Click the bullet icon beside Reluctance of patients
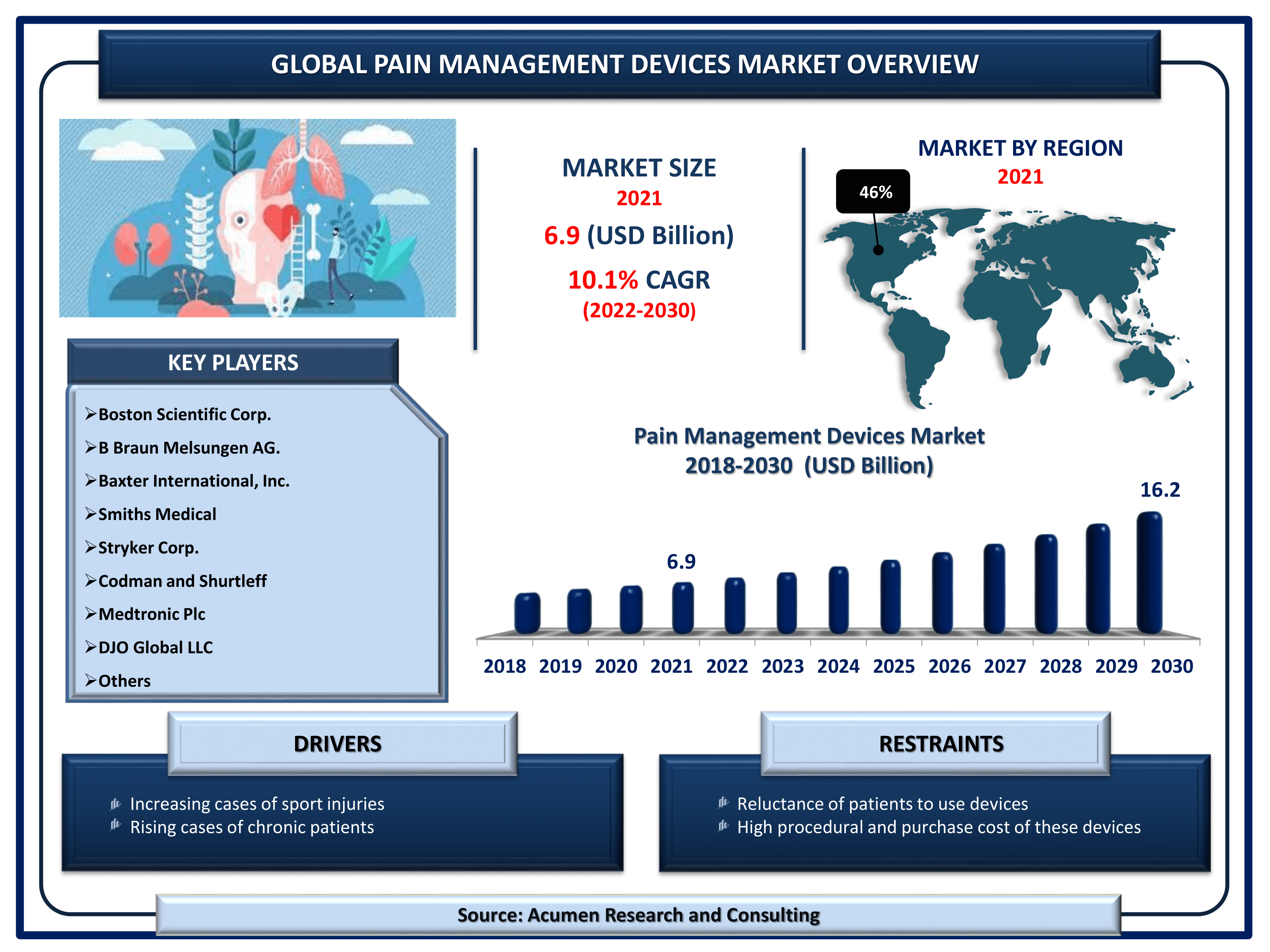The width and height of the screenshot is (1270, 952). click(723, 803)
